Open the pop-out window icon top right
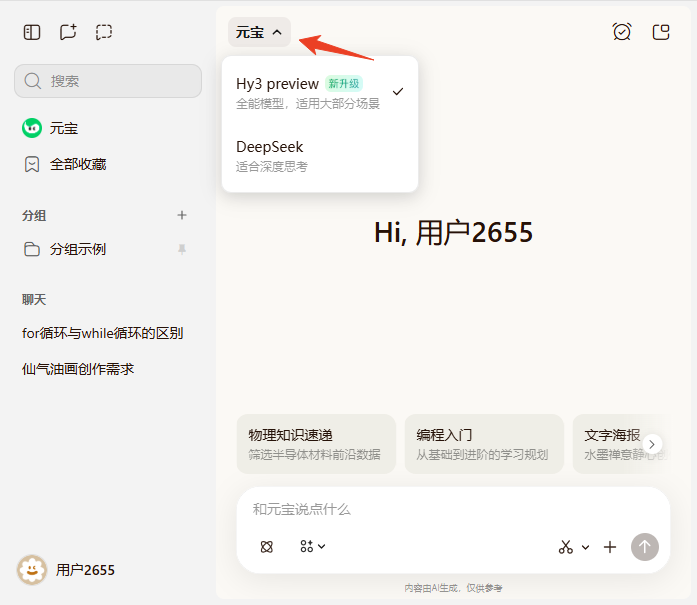This screenshot has height=605, width=697. pos(661,32)
